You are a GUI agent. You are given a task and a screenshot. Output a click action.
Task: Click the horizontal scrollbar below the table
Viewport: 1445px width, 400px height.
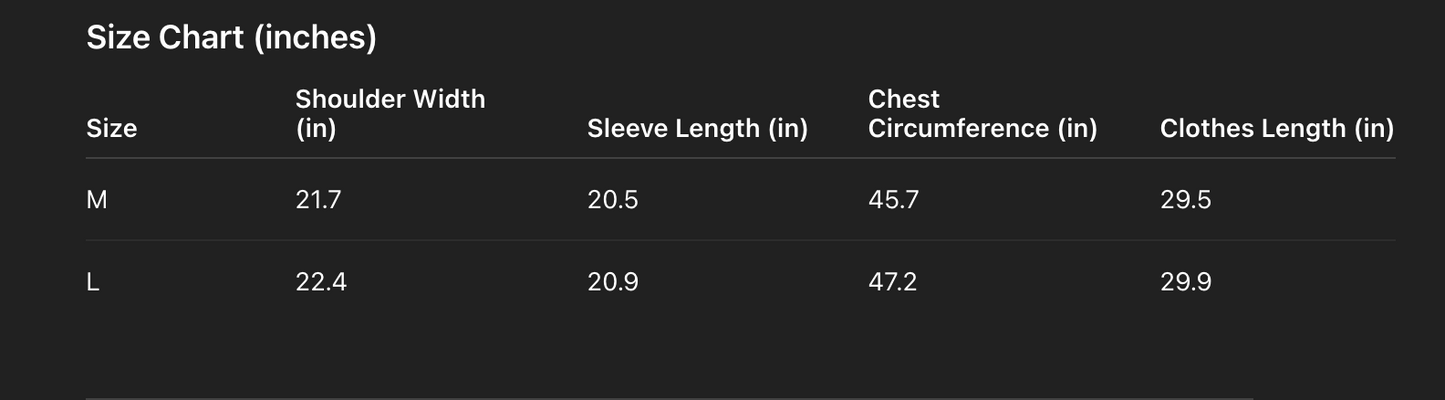click(668, 397)
